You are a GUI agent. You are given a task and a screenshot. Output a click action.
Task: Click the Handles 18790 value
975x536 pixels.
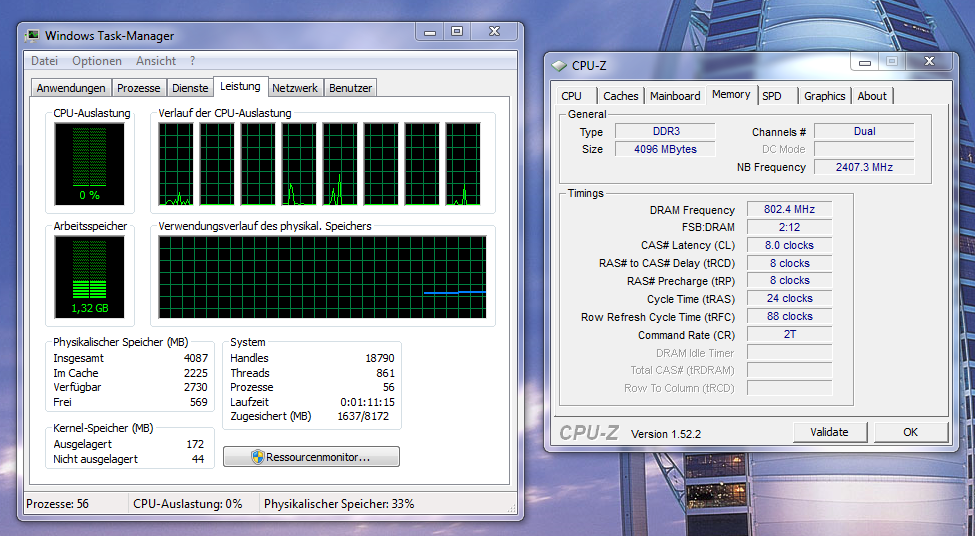pyautogui.click(x=380, y=358)
